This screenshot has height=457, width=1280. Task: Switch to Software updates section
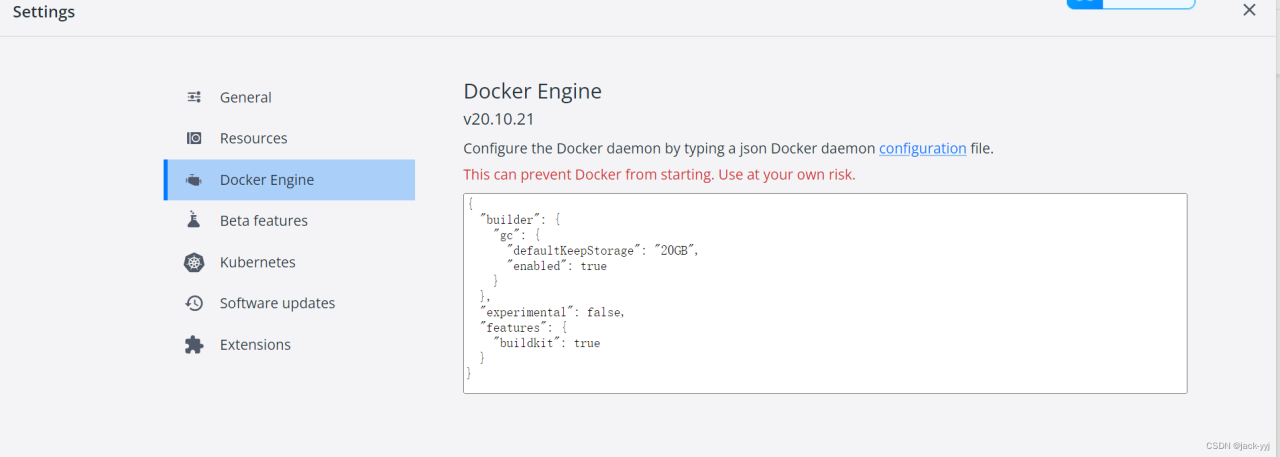click(x=289, y=303)
